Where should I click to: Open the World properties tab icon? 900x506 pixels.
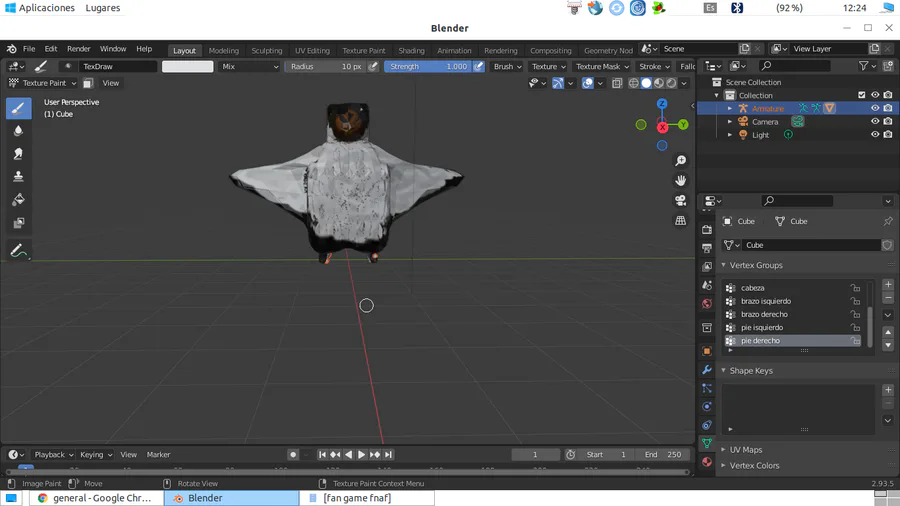click(707, 303)
